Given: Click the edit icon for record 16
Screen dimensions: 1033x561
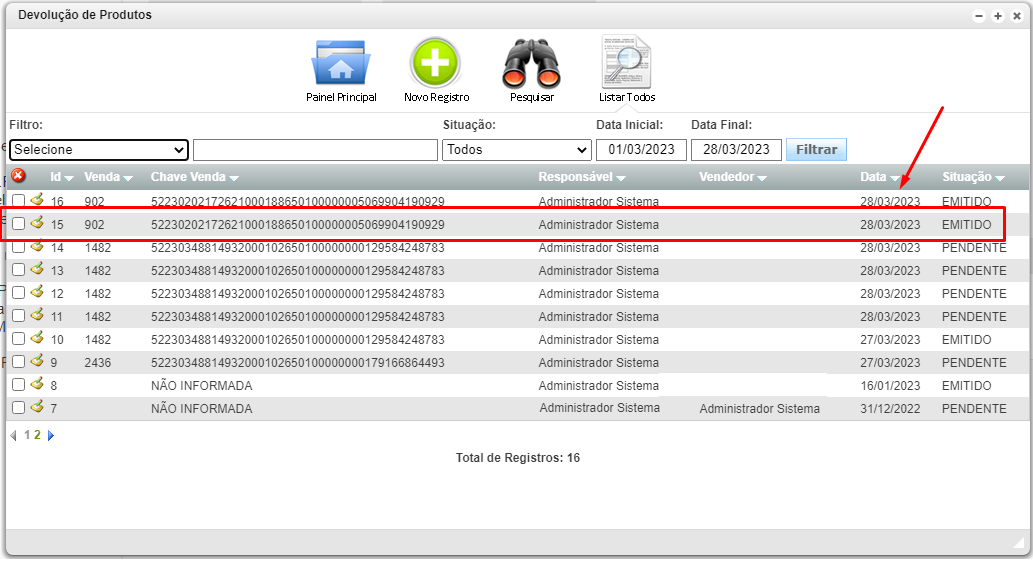Looking at the screenshot, I should click(x=37, y=201).
